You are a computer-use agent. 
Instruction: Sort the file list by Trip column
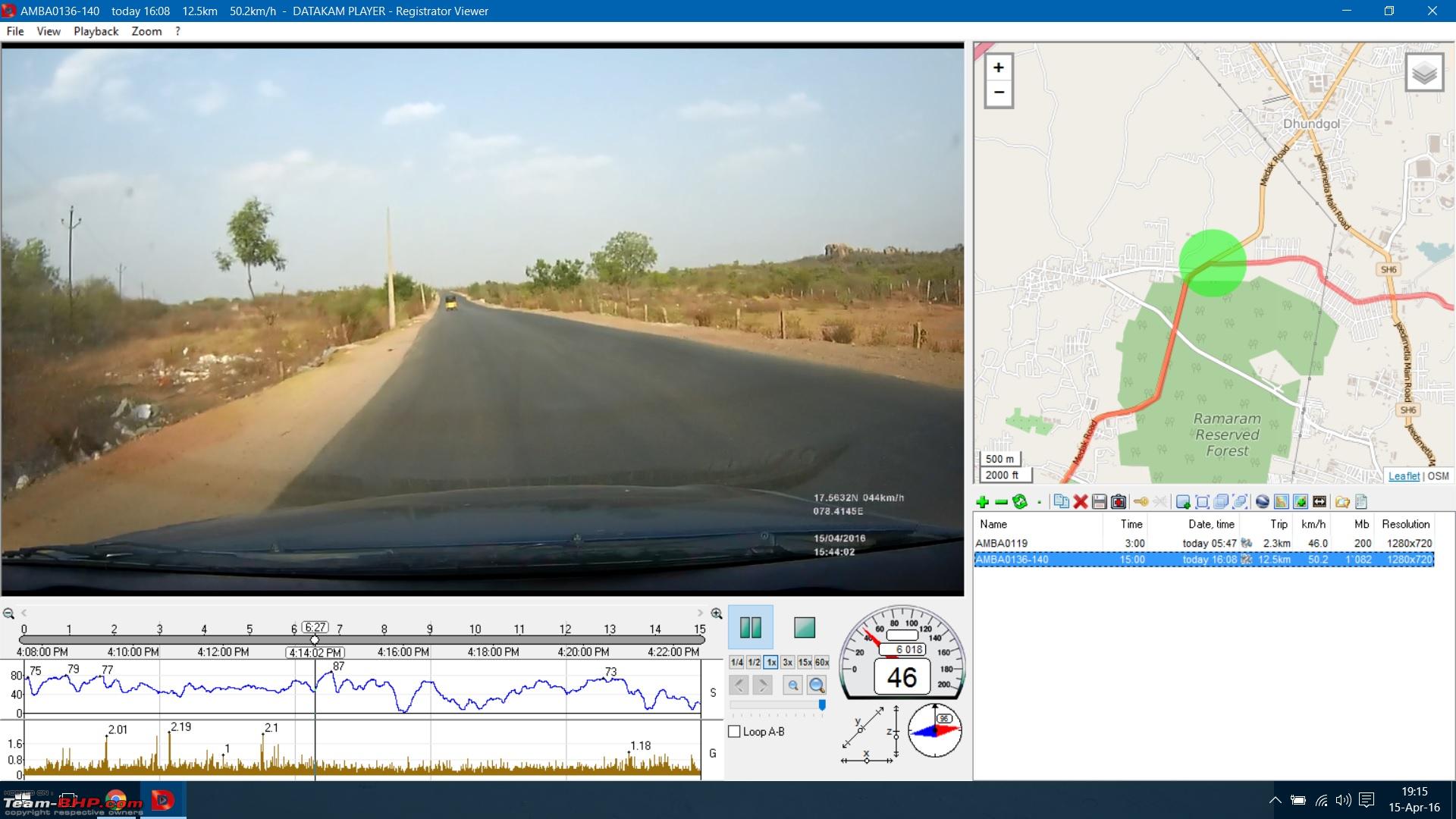[x=1266, y=524]
